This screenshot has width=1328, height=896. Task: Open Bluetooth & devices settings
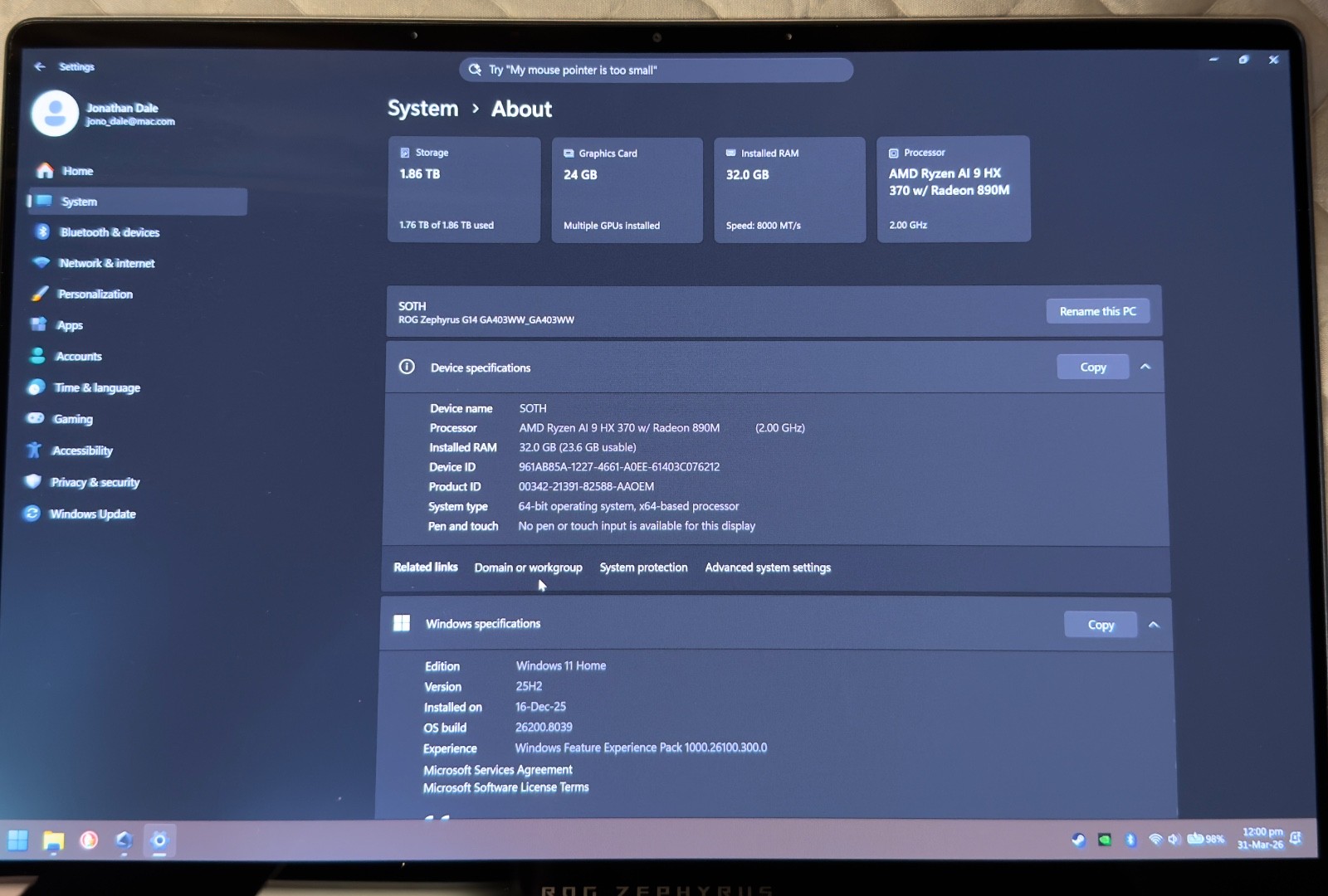click(x=137, y=232)
